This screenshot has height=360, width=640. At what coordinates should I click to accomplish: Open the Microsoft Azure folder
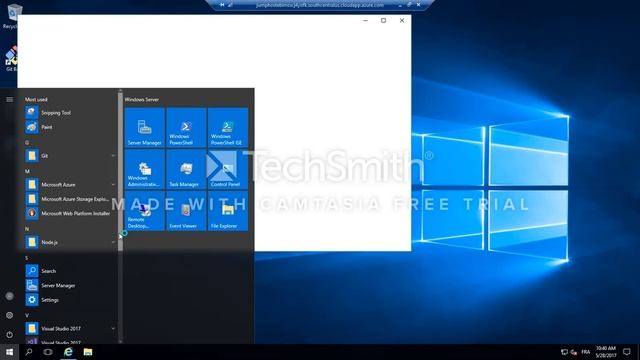70,184
